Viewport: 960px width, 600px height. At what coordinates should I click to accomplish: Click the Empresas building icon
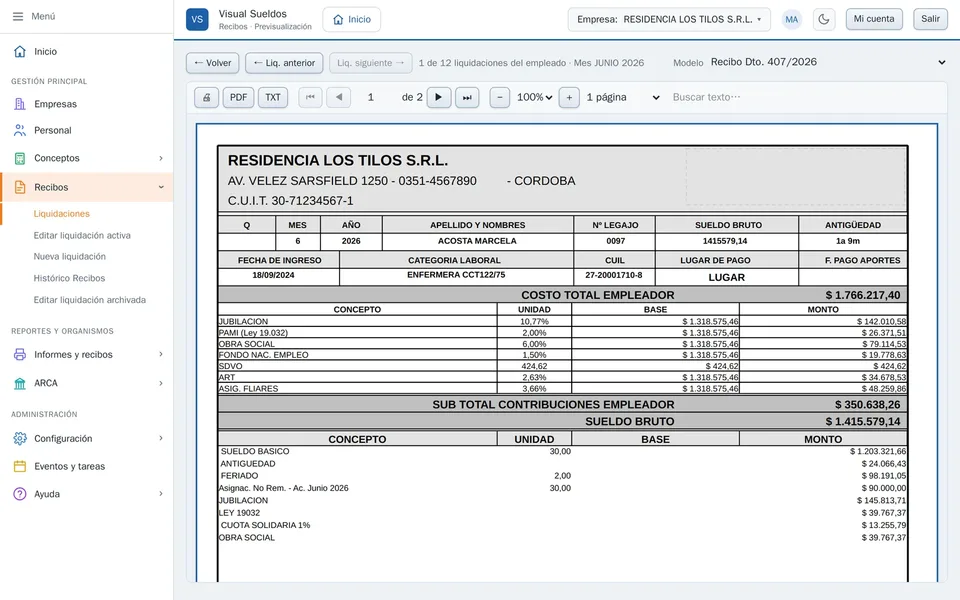click(x=20, y=104)
